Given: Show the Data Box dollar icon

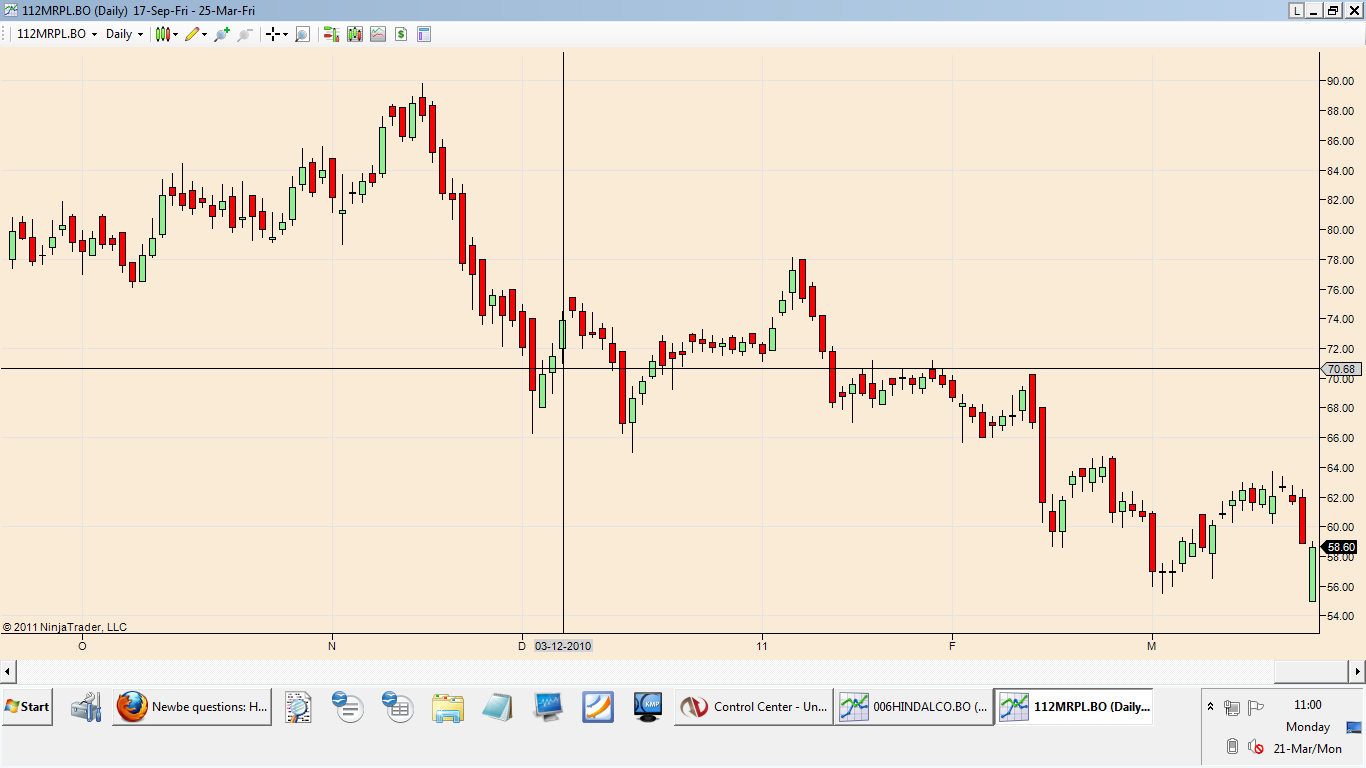Looking at the screenshot, I should (x=400, y=34).
